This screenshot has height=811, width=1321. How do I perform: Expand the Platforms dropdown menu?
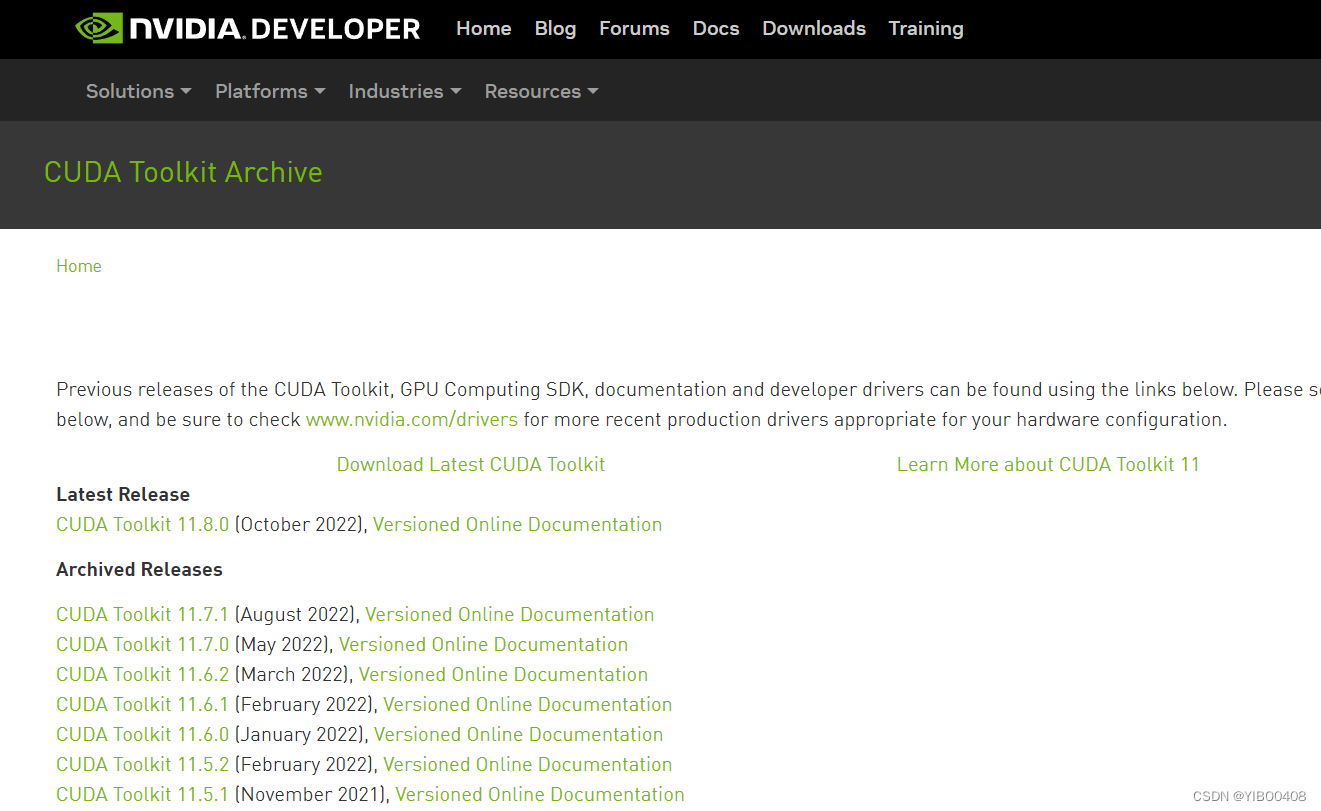[270, 91]
